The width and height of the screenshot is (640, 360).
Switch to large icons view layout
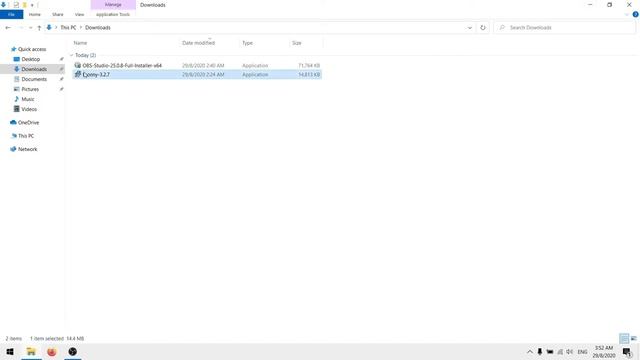[x=633, y=338]
